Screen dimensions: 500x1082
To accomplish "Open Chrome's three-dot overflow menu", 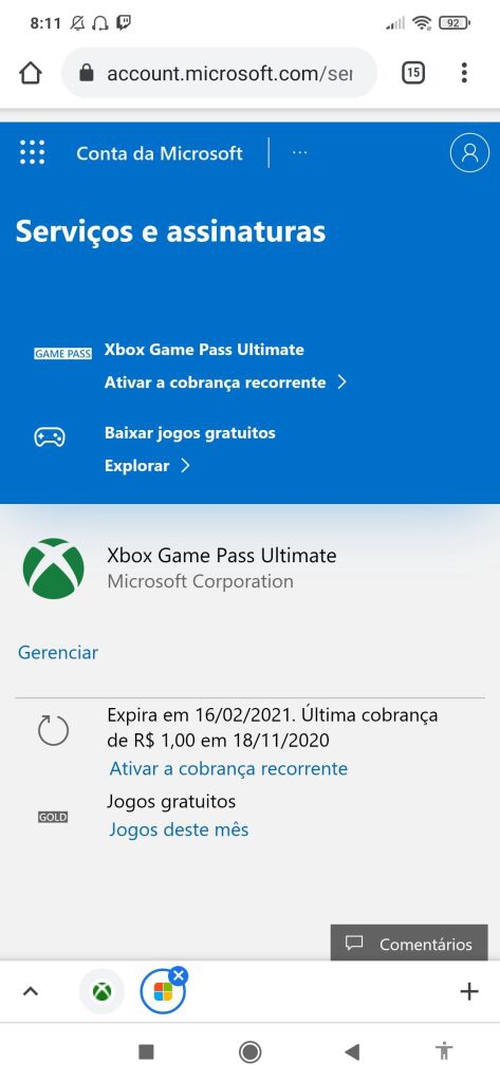I will [x=464, y=72].
